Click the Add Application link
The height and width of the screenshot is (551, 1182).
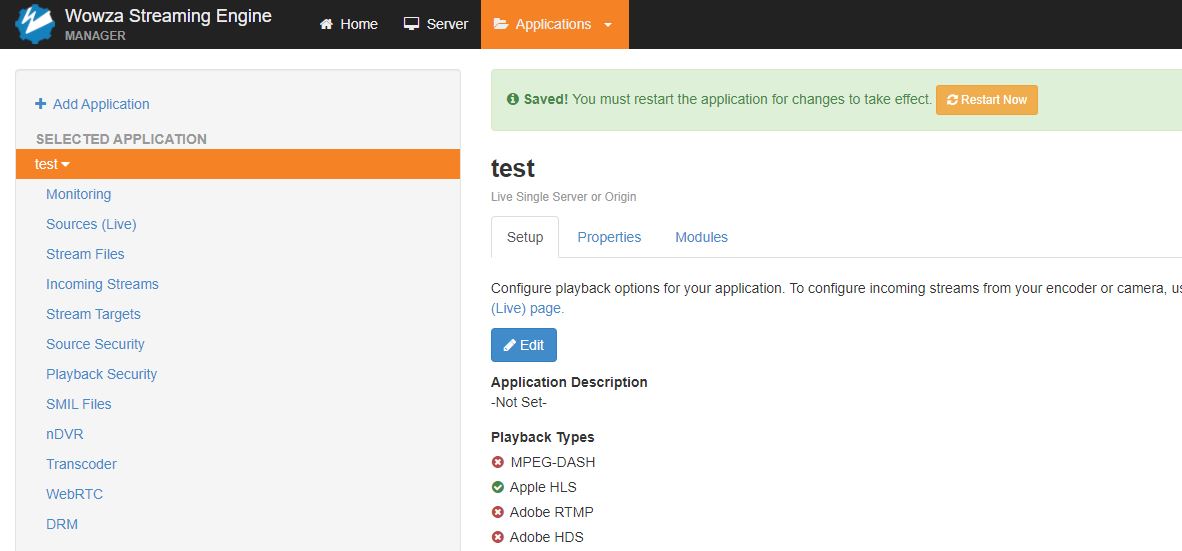tap(101, 104)
